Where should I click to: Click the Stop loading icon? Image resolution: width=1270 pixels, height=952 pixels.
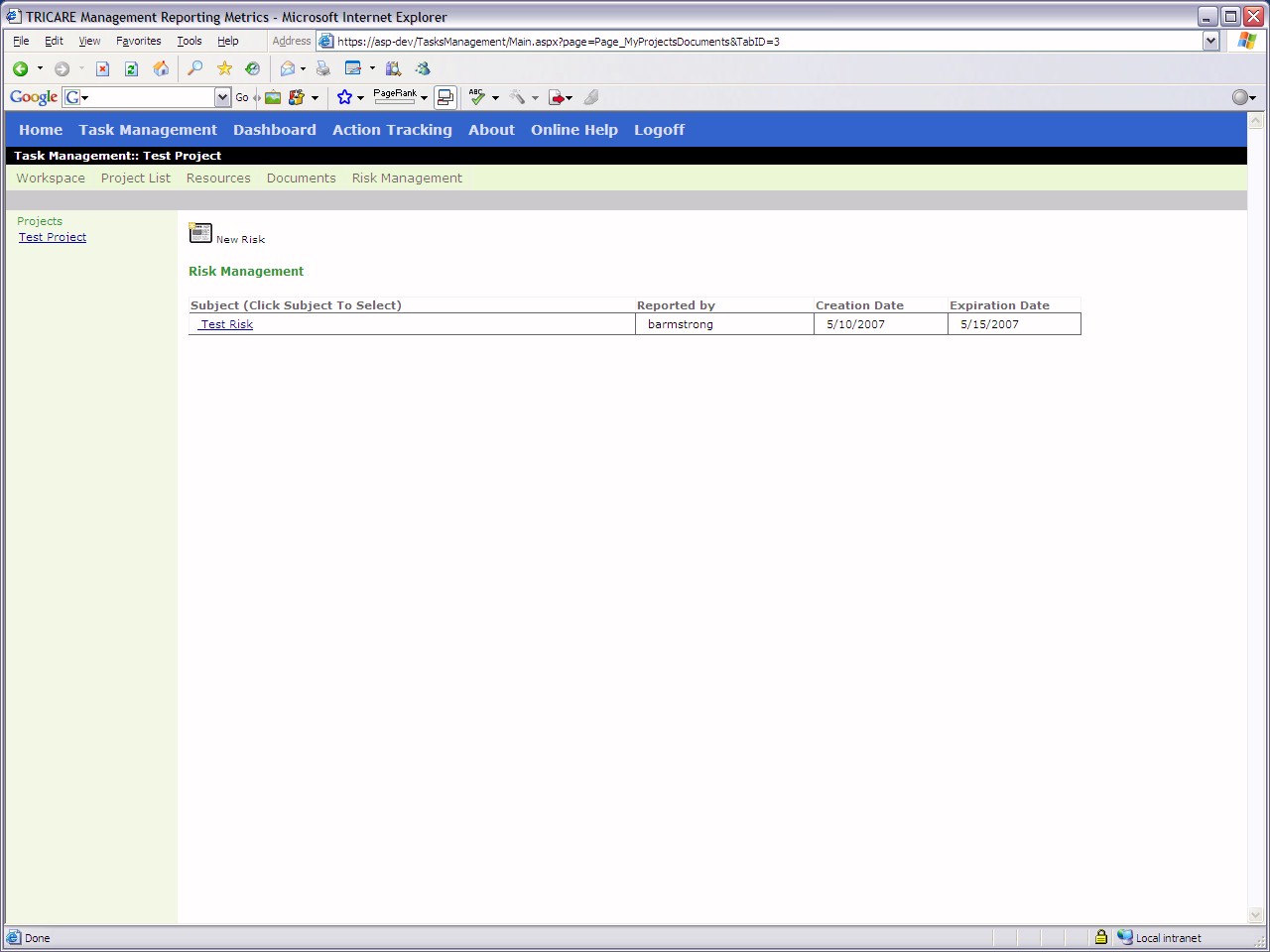tap(102, 68)
